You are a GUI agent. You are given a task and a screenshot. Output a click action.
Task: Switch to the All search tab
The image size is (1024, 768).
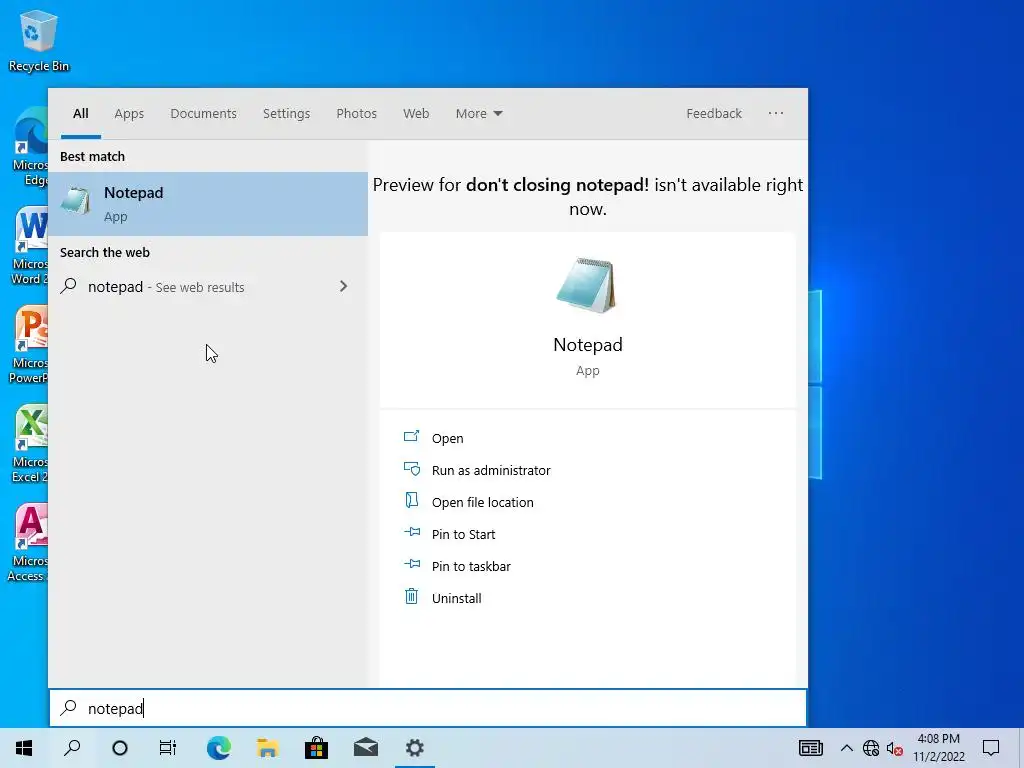coord(81,114)
